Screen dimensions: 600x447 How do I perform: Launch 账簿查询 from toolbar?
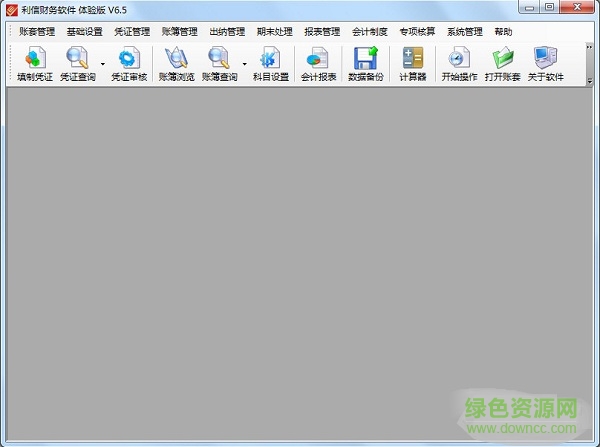[220, 64]
